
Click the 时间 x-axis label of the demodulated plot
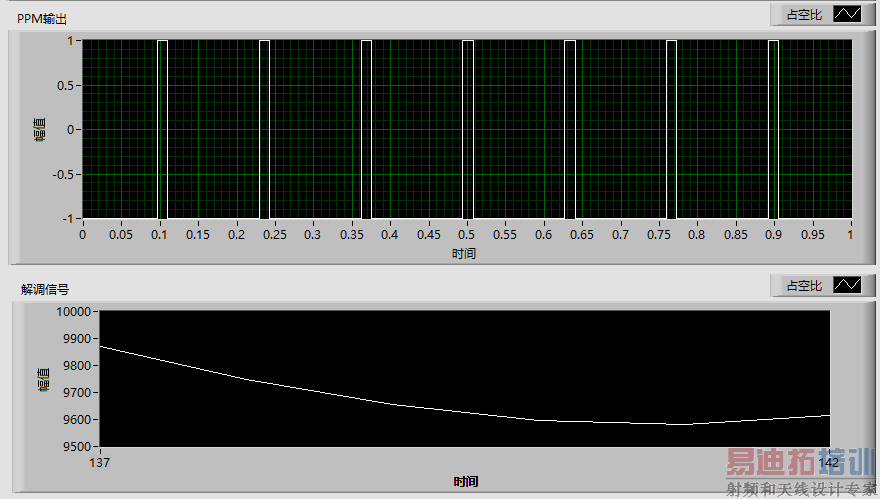click(466, 482)
